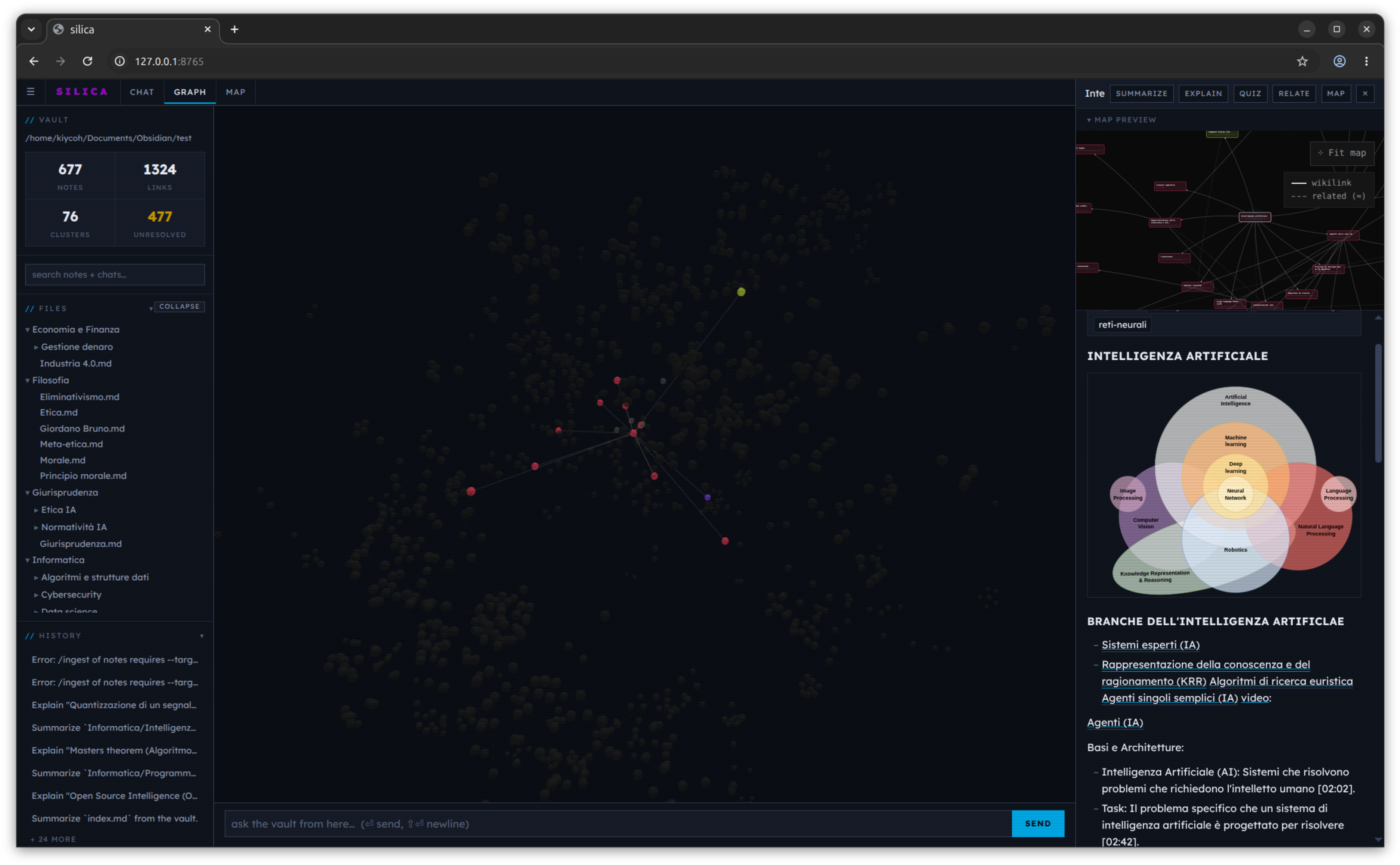The height and width of the screenshot is (865, 1400).
Task: Click RELATE in the note panel
Action: [1294, 93]
